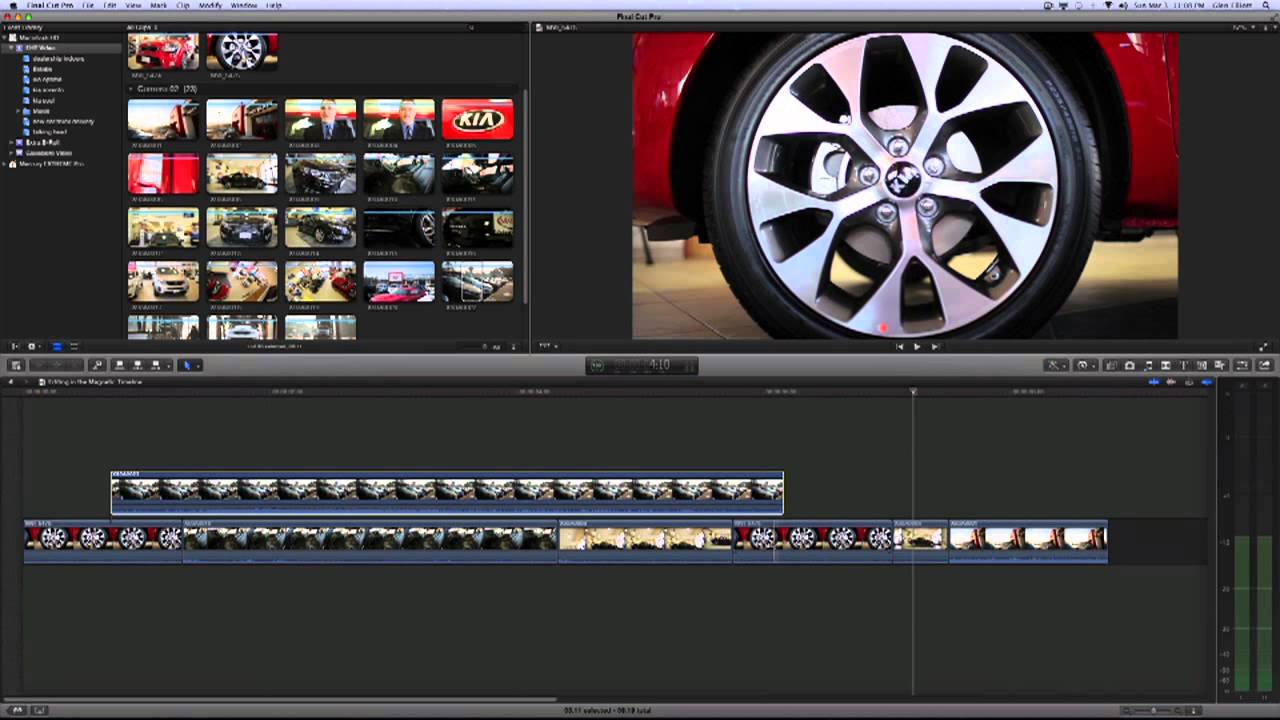
Task: Open the View menu
Action: click(133, 5)
